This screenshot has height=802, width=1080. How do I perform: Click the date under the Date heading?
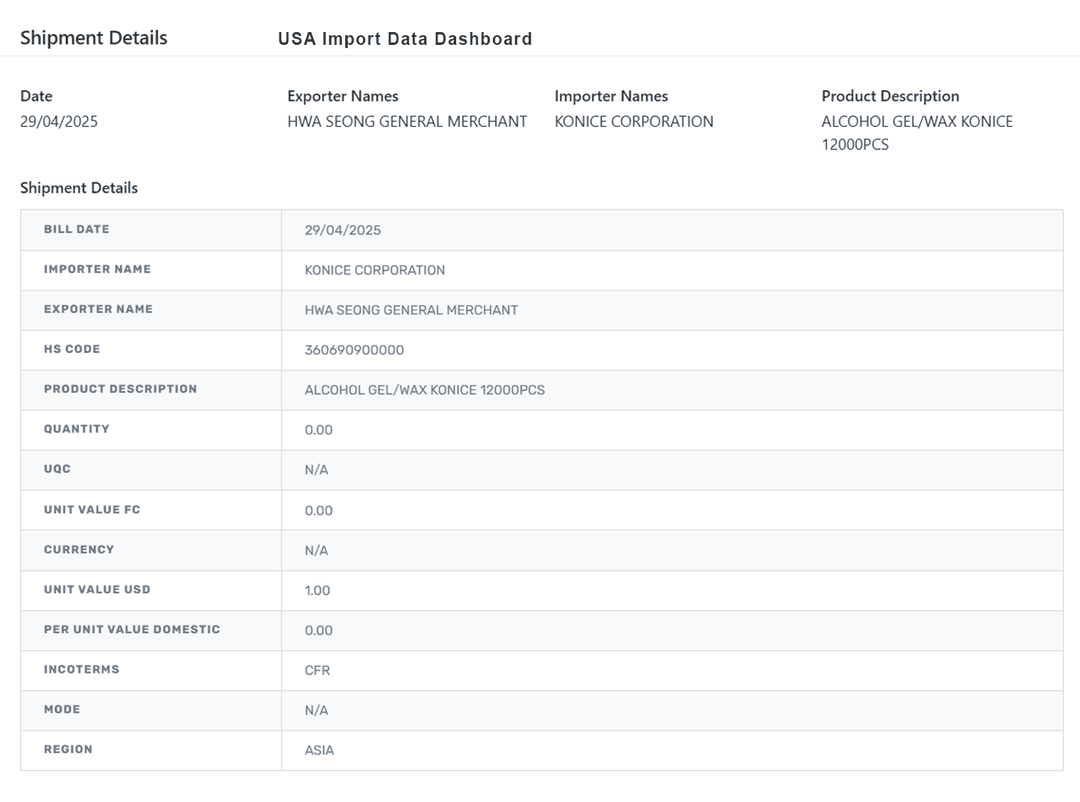coord(59,121)
